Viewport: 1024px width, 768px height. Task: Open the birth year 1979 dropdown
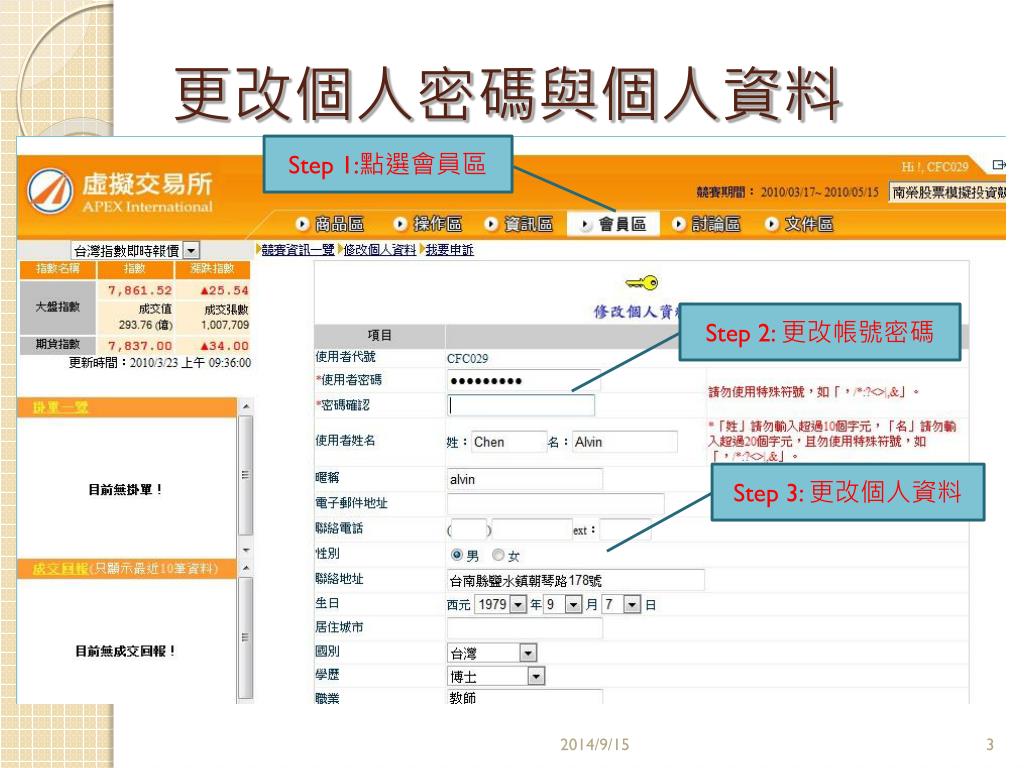500,605
